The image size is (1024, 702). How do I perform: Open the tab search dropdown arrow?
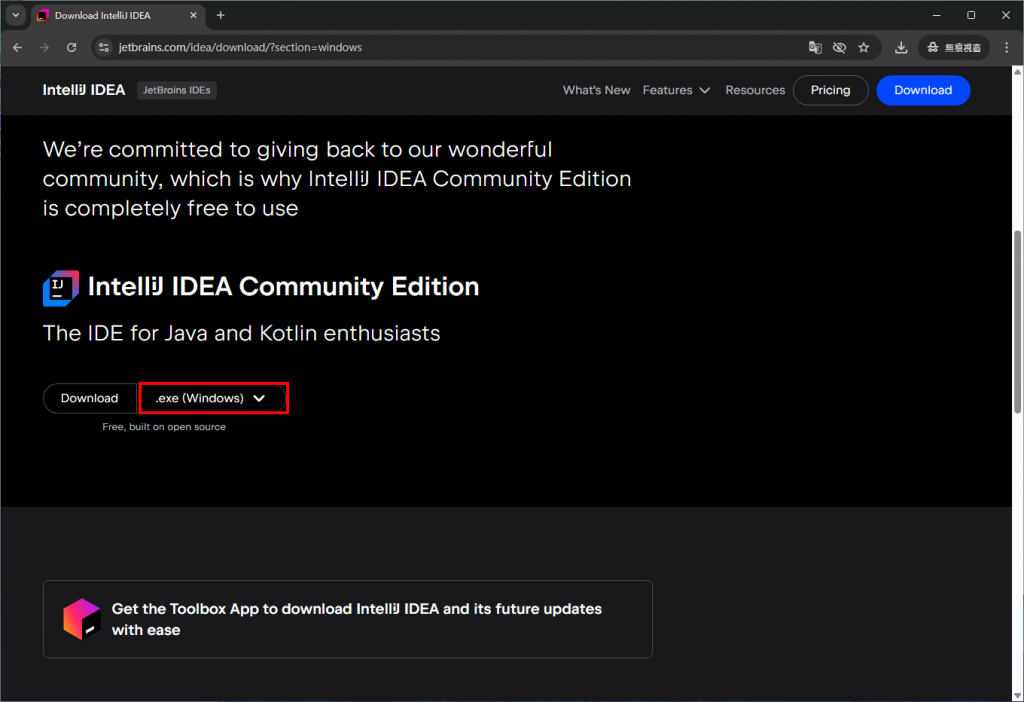pos(16,15)
